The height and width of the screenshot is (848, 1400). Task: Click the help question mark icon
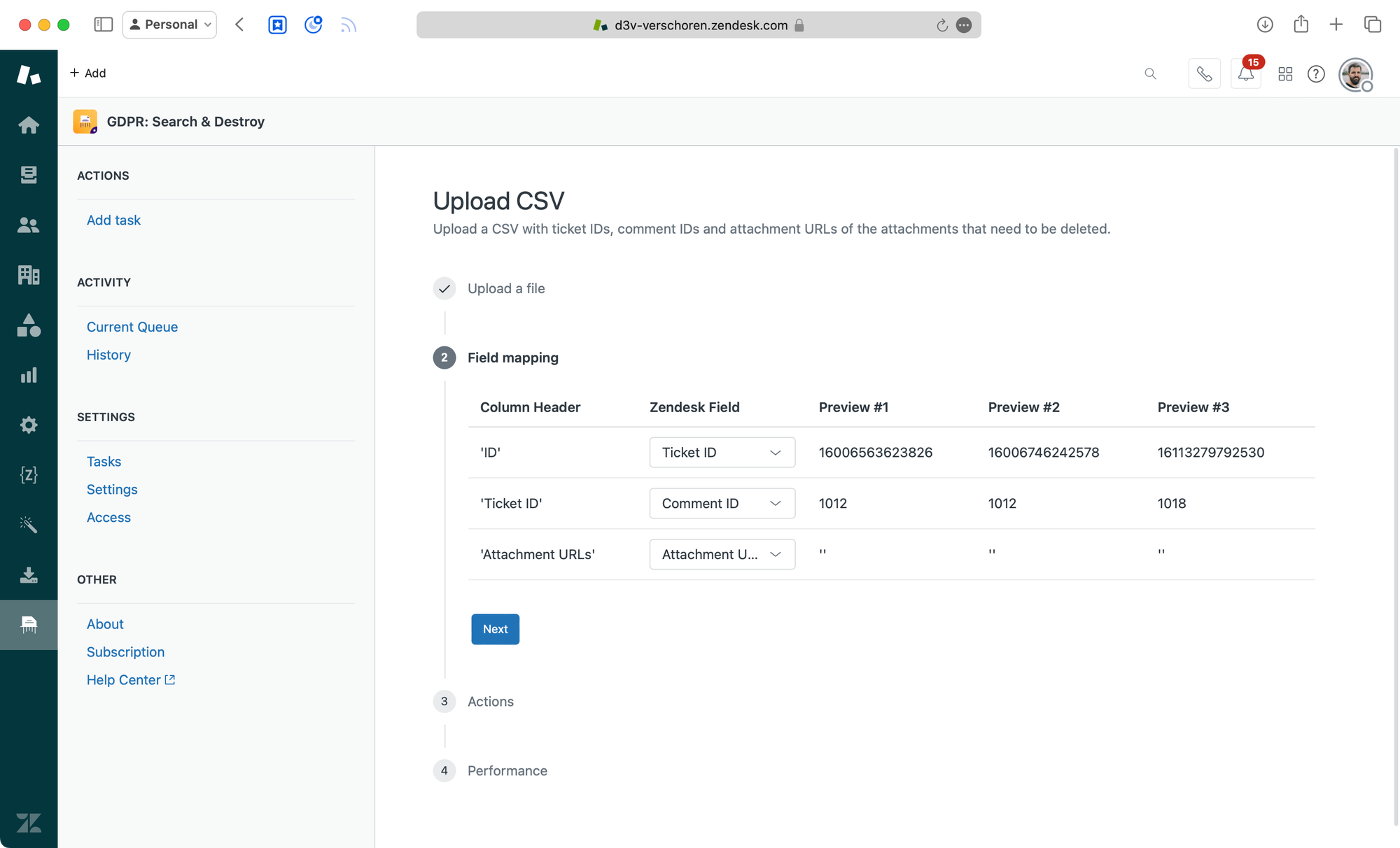tap(1316, 74)
